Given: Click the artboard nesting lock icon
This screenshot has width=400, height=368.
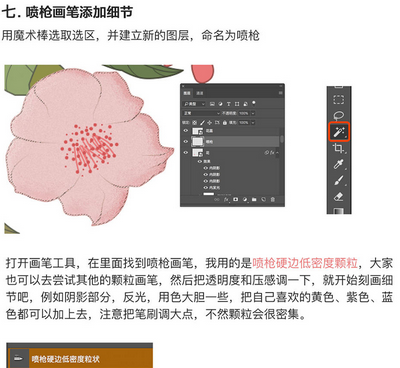Looking at the screenshot, I should (x=217, y=122).
